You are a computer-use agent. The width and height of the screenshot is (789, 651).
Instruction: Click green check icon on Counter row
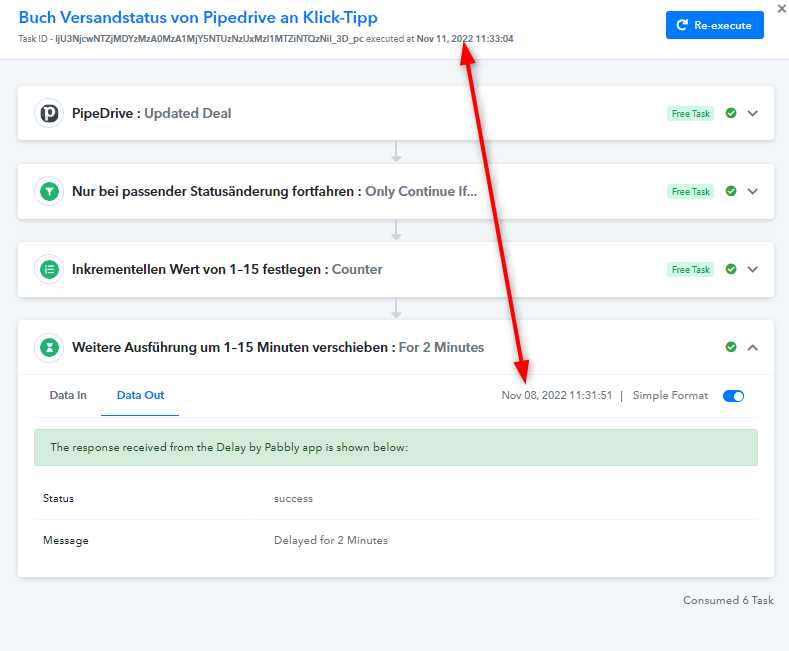click(x=731, y=269)
